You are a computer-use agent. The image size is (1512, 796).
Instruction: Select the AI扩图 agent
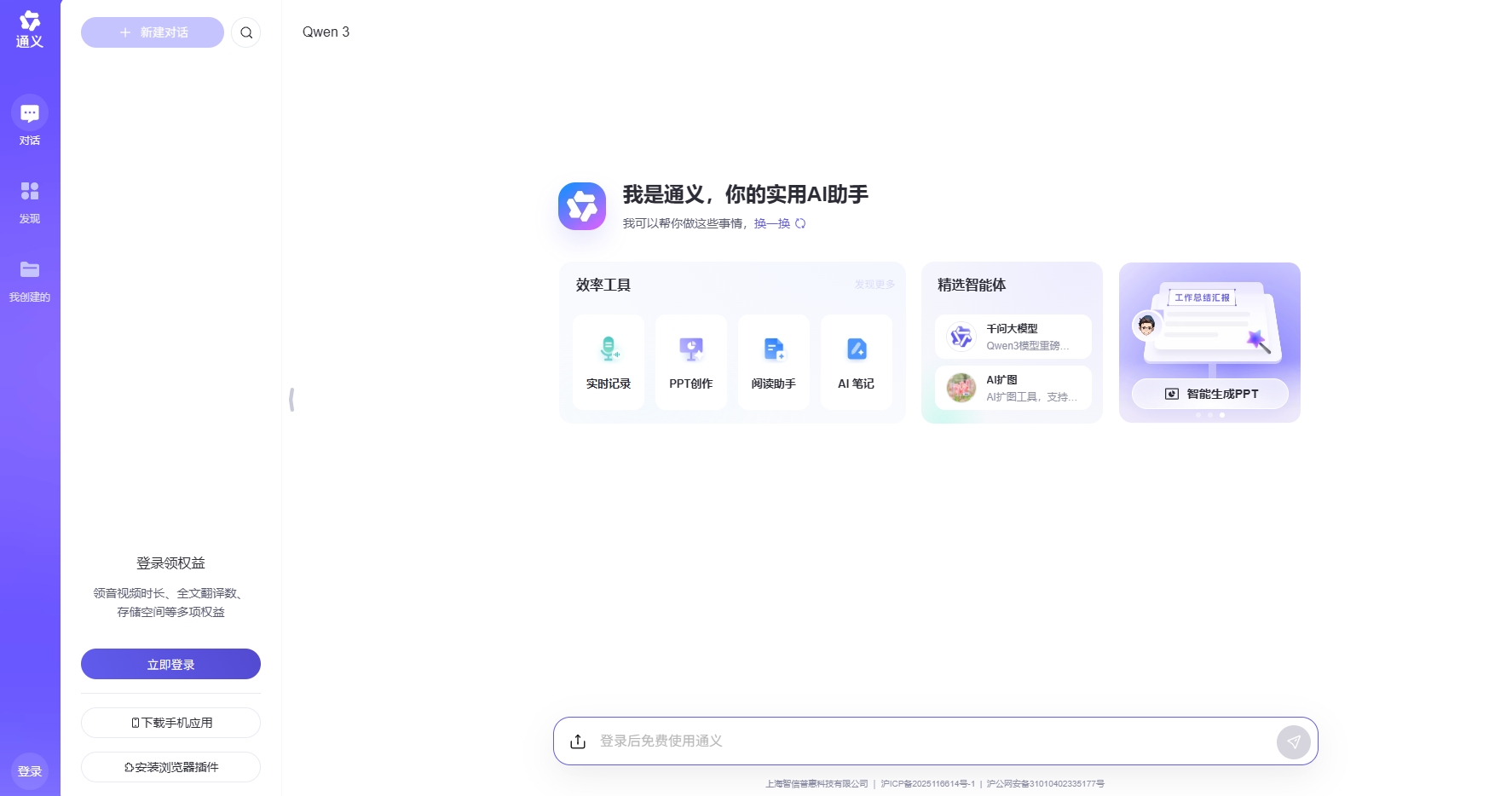pos(1013,388)
